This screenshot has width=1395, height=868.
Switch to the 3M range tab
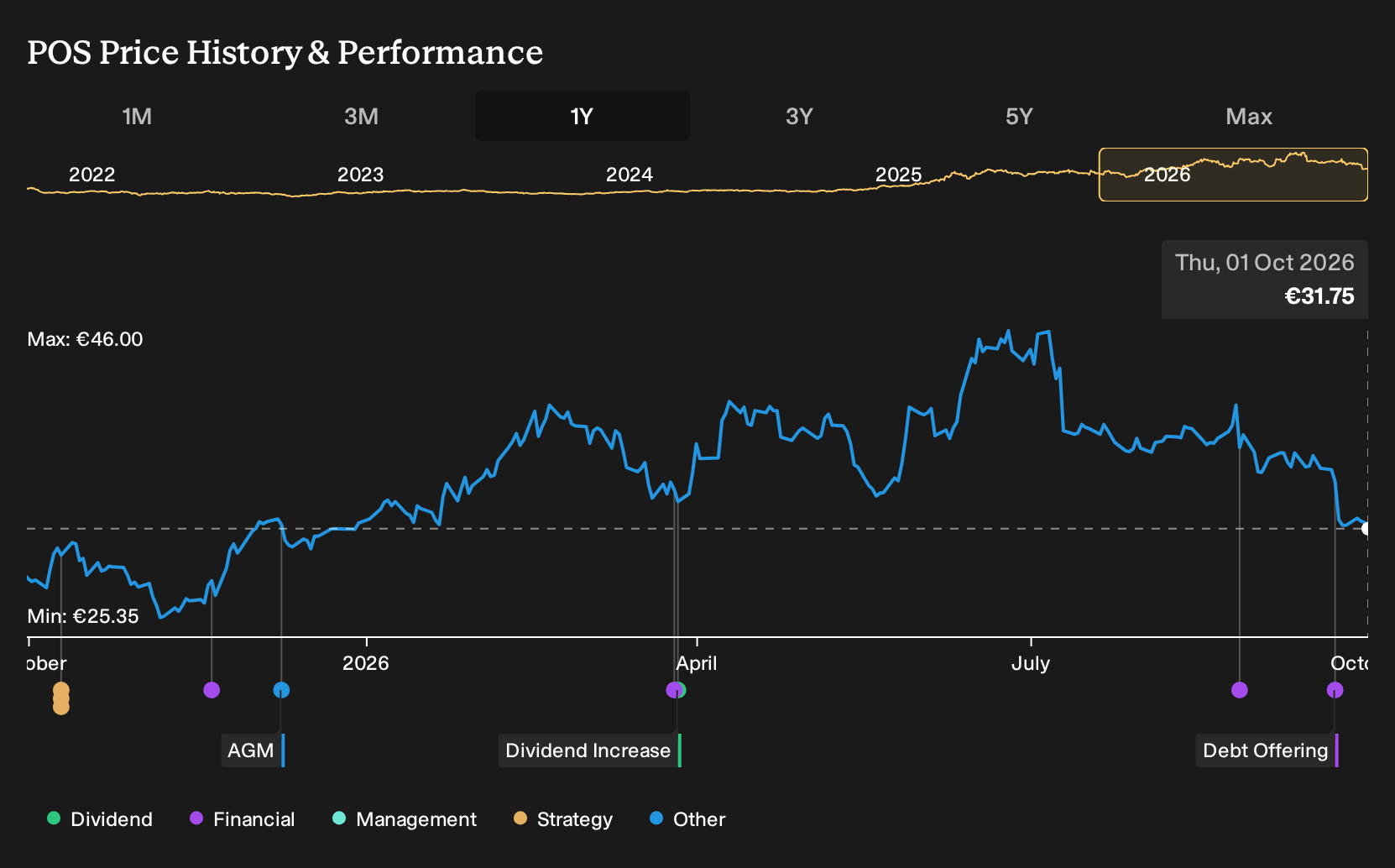tap(361, 116)
